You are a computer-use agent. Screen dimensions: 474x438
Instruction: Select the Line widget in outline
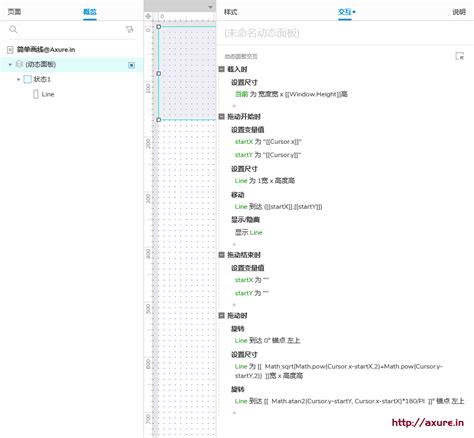click(72, 94)
